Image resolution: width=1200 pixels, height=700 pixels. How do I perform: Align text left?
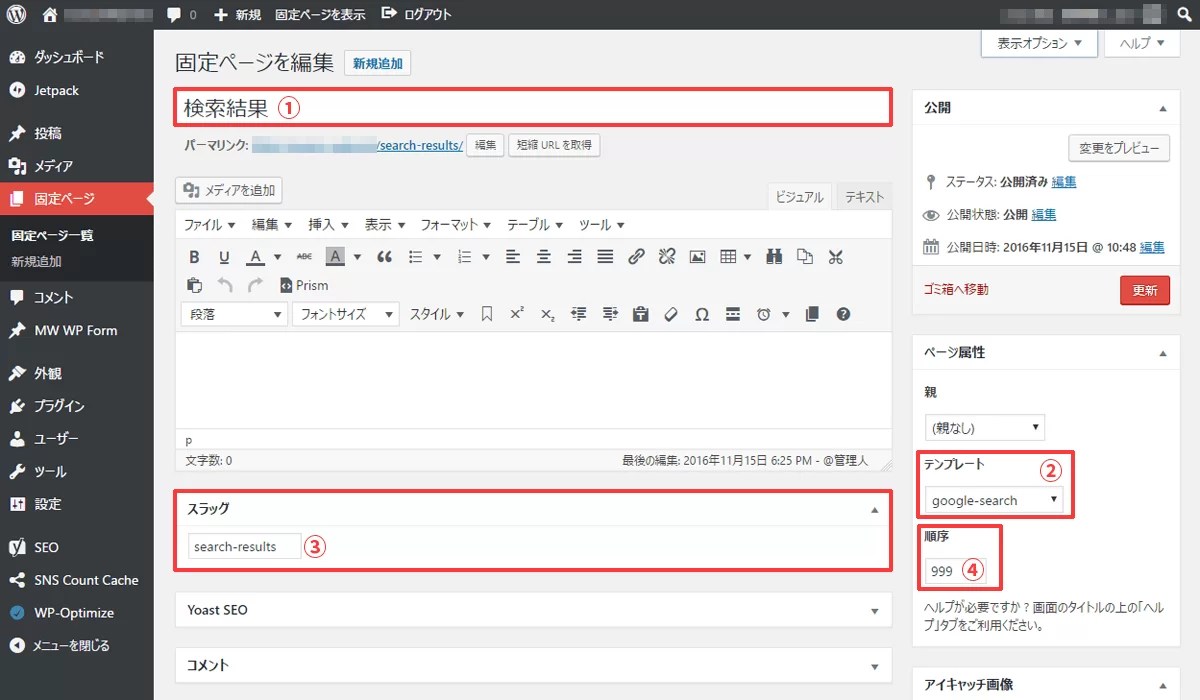click(513, 257)
